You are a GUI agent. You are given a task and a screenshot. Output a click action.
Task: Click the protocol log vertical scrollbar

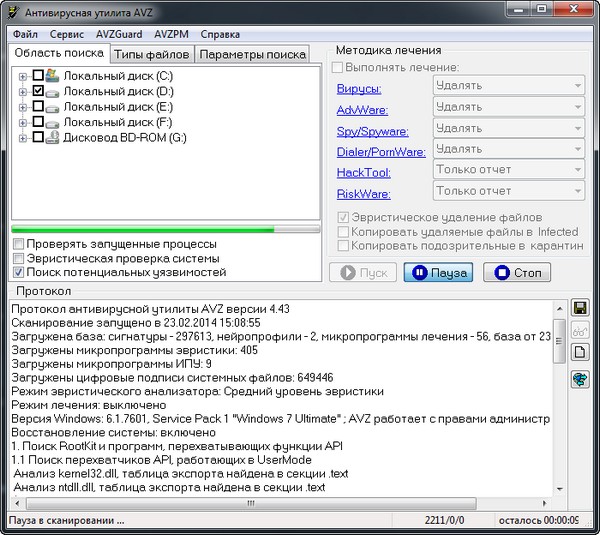(559, 400)
